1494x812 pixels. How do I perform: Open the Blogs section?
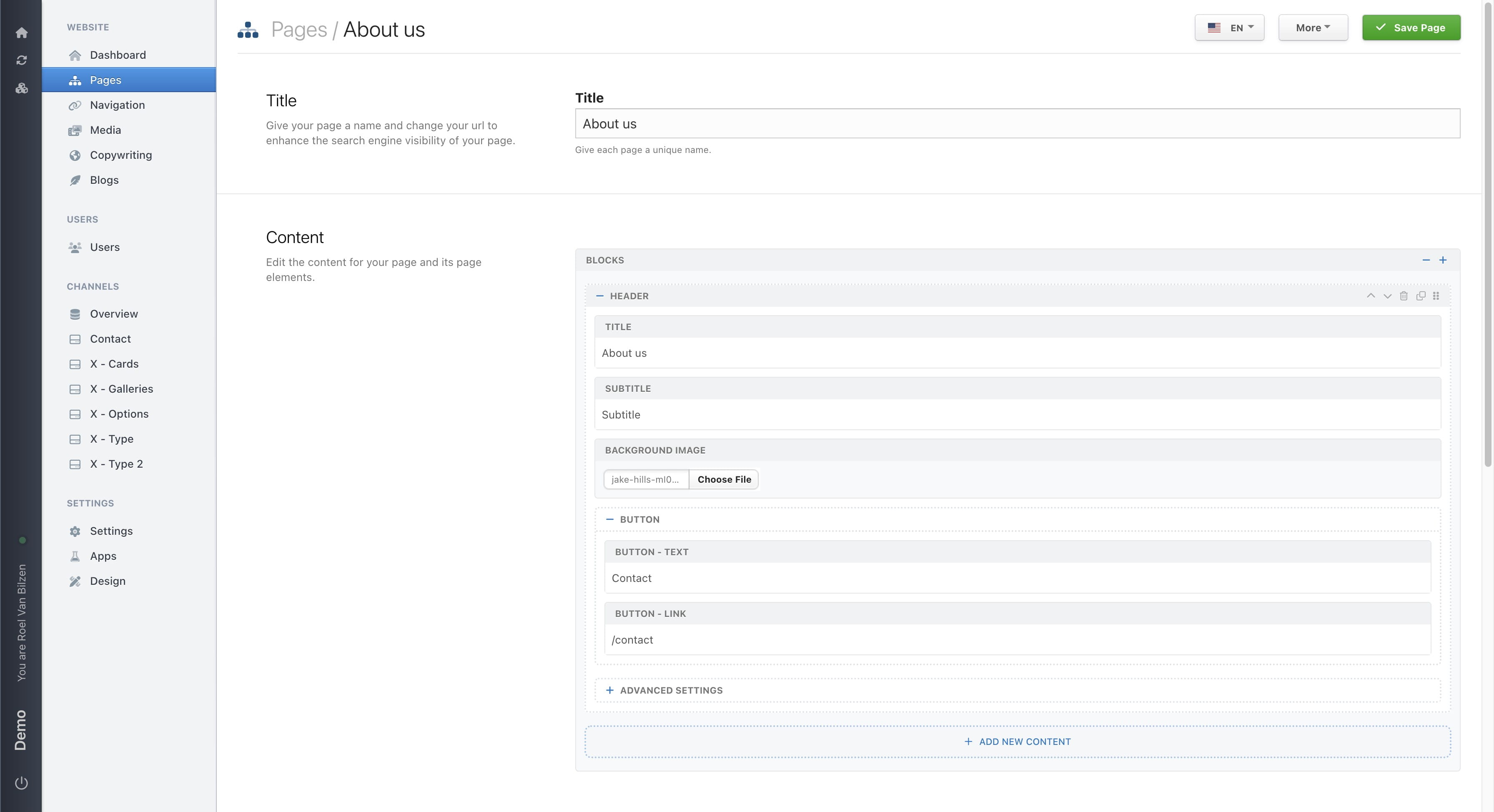pyautogui.click(x=103, y=180)
